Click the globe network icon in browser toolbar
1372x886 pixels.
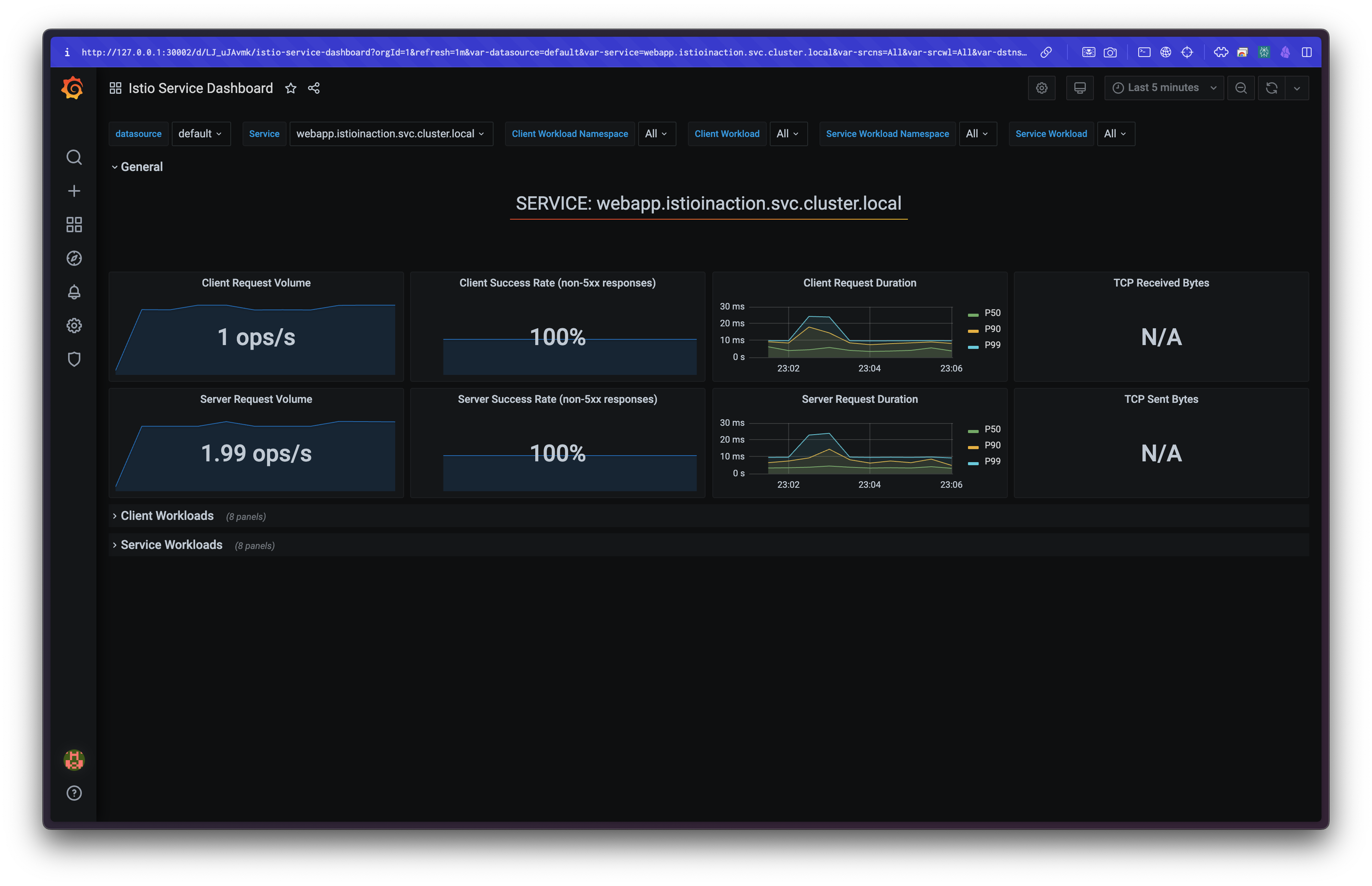click(x=1165, y=52)
